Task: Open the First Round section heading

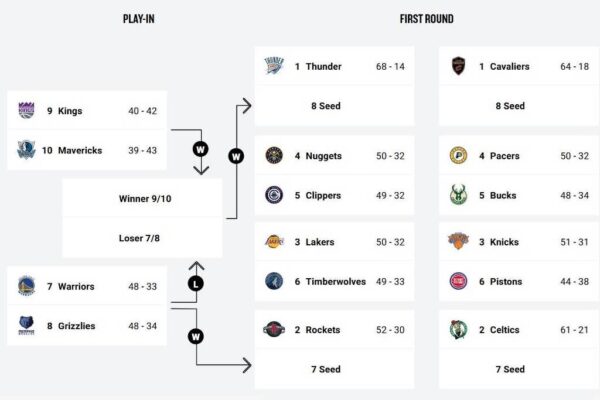Action: coord(425,19)
